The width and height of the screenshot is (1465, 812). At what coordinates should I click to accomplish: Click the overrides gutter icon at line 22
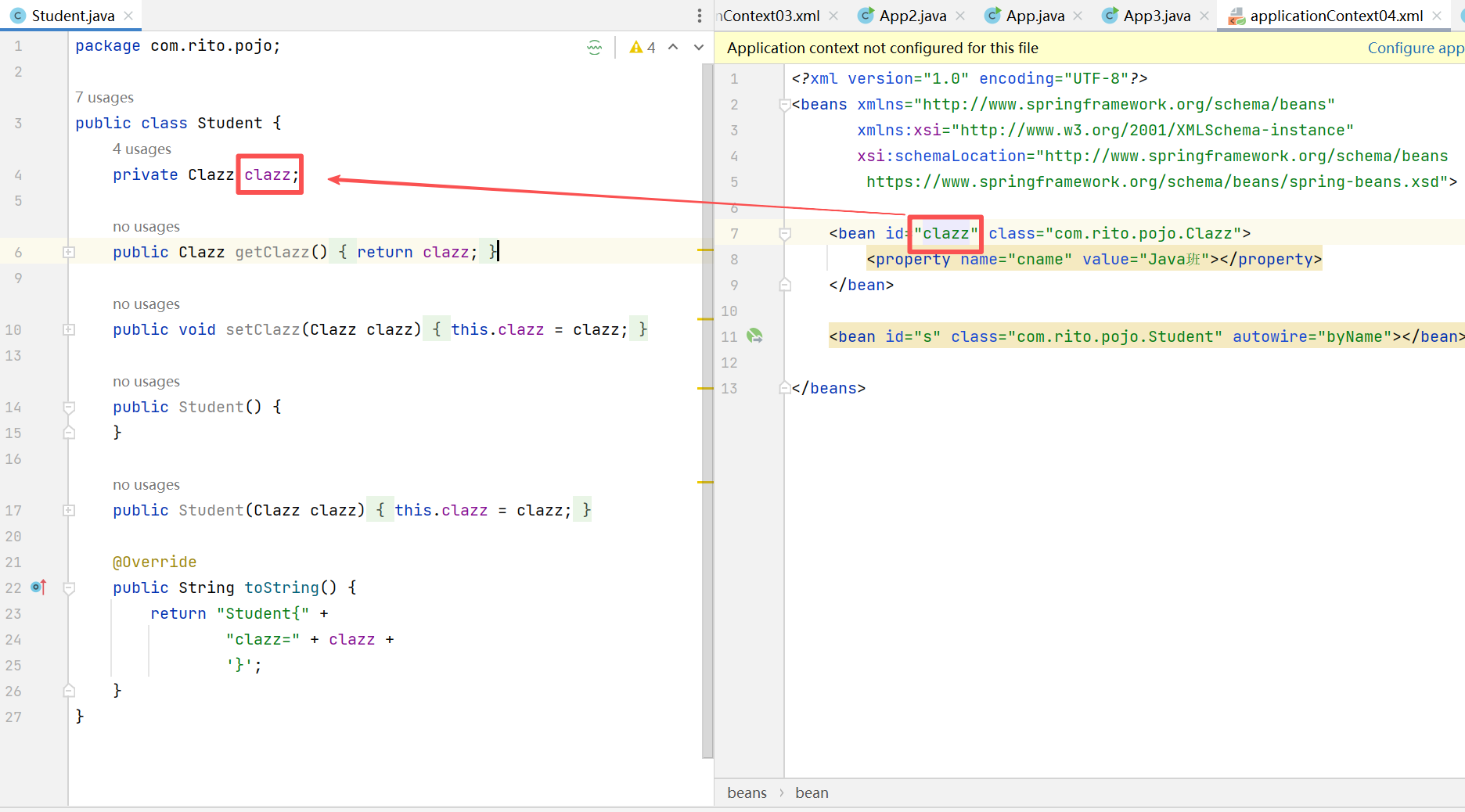coord(38,587)
